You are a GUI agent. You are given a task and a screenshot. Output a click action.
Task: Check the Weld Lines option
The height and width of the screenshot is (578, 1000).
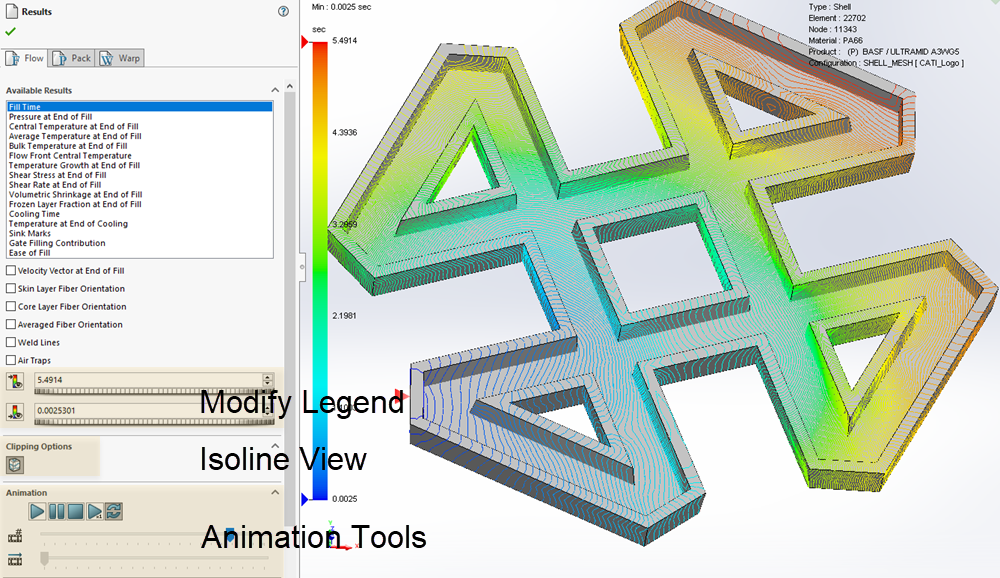[x=11, y=343]
